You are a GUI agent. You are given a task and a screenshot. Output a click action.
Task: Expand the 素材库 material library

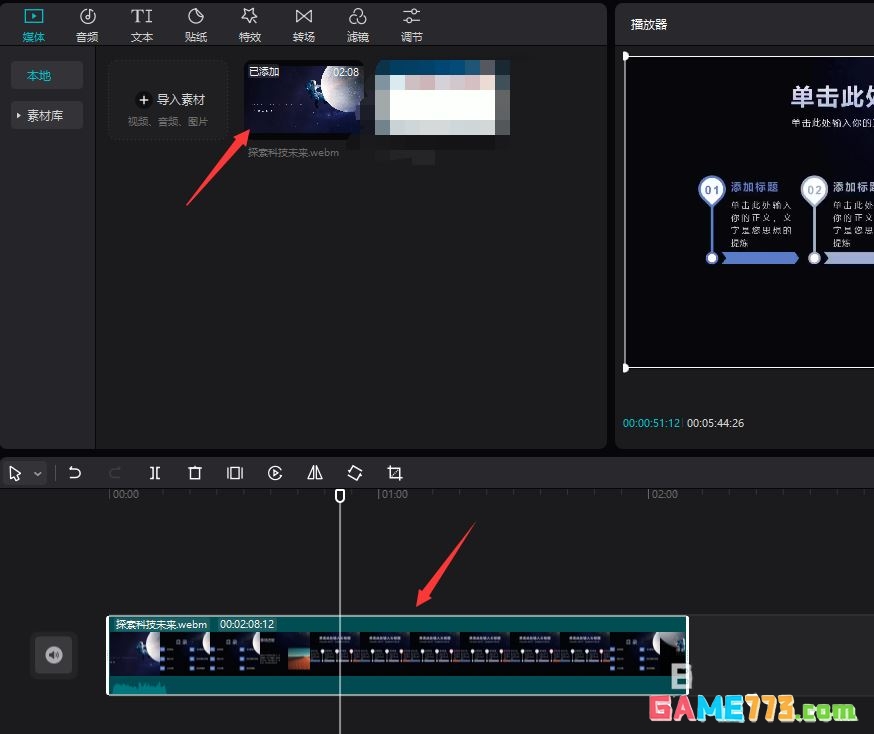point(46,116)
